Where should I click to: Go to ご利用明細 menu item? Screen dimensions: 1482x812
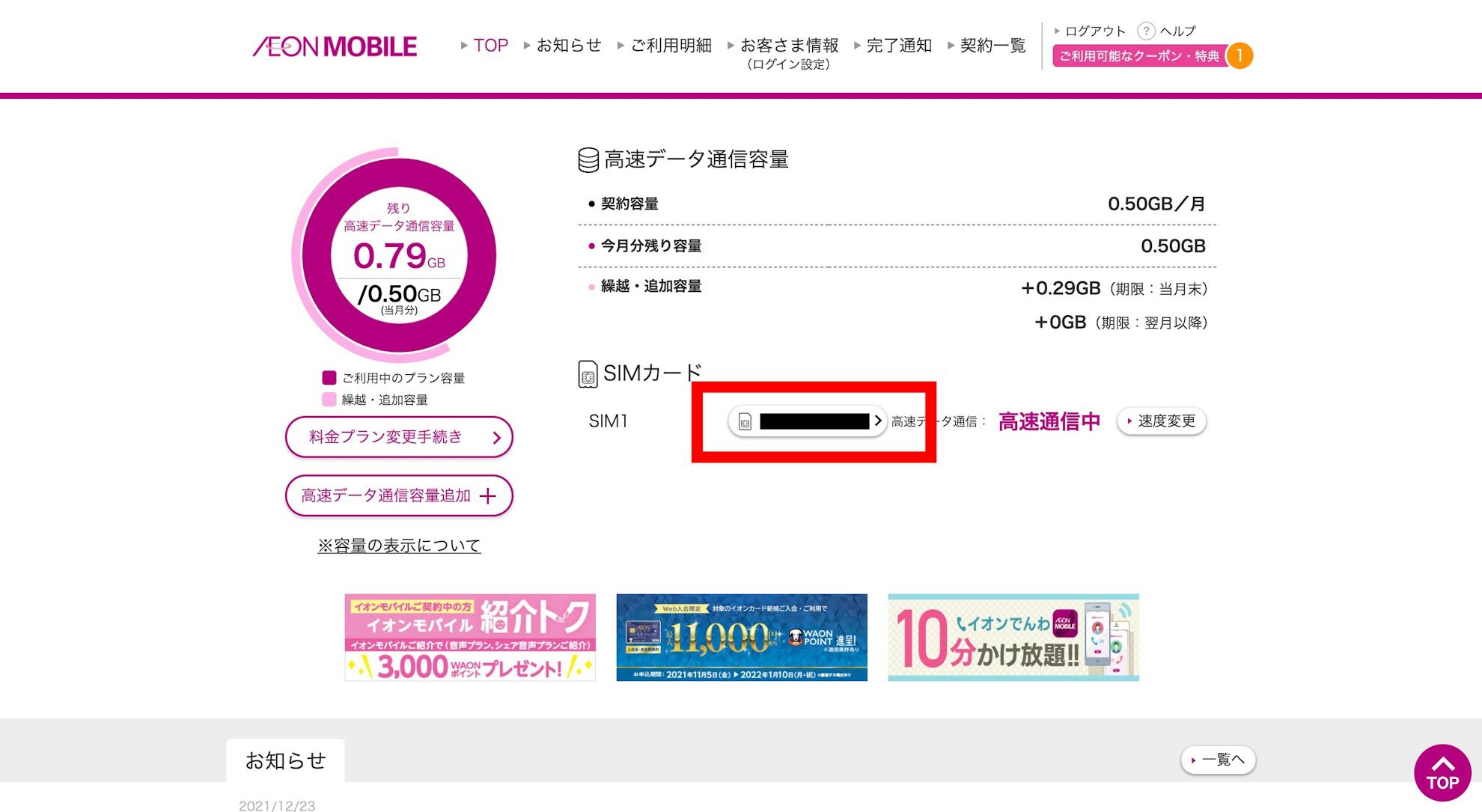point(671,46)
